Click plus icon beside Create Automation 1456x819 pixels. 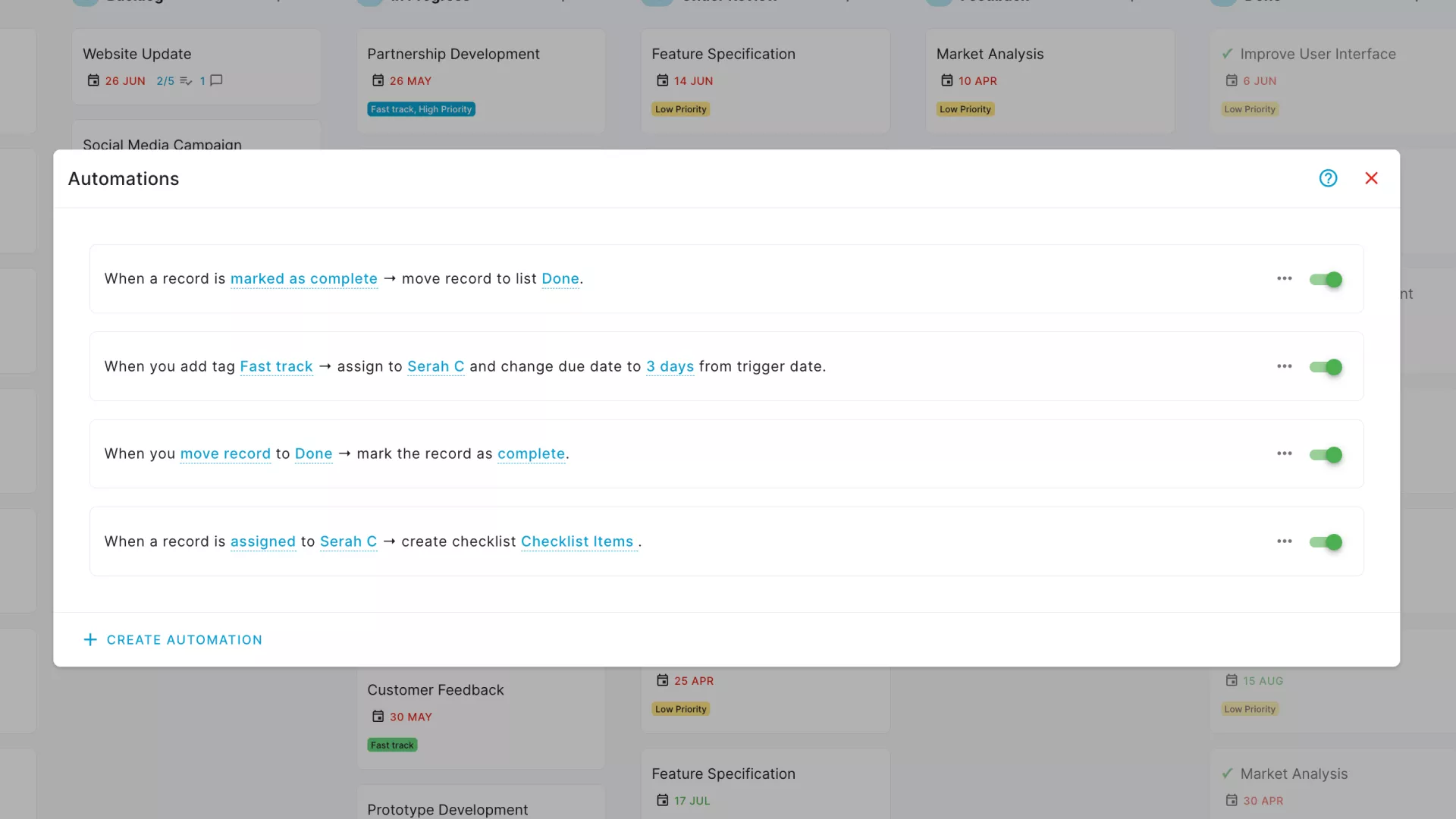click(x=90, y=639)
